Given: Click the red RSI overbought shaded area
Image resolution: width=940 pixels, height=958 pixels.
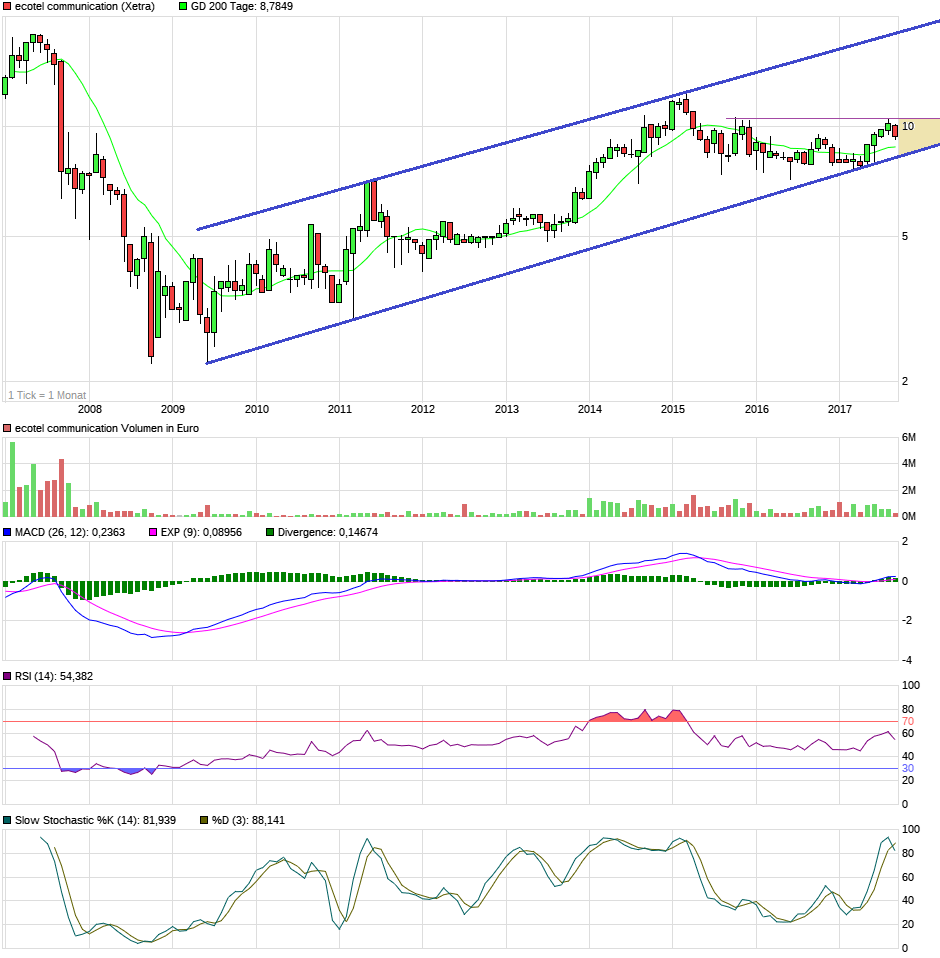Looking at the screenshot, I should coord(638,717).
